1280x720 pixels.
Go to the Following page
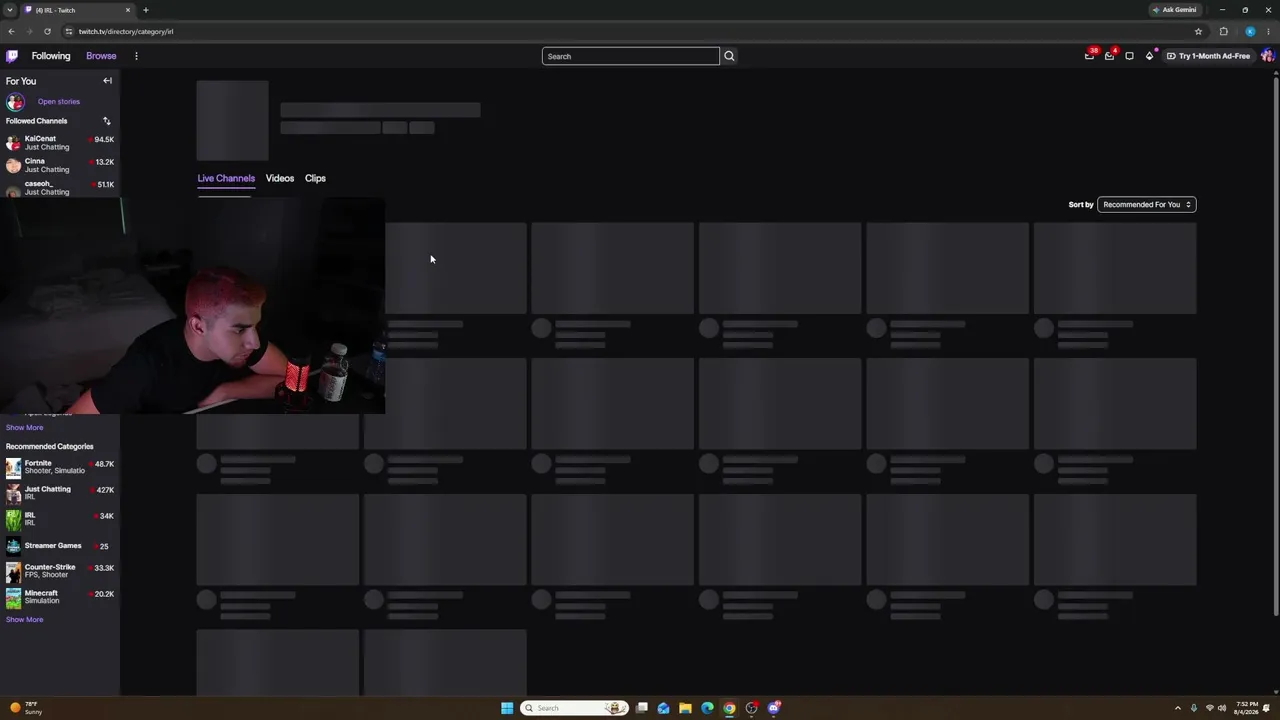(51, 56)
